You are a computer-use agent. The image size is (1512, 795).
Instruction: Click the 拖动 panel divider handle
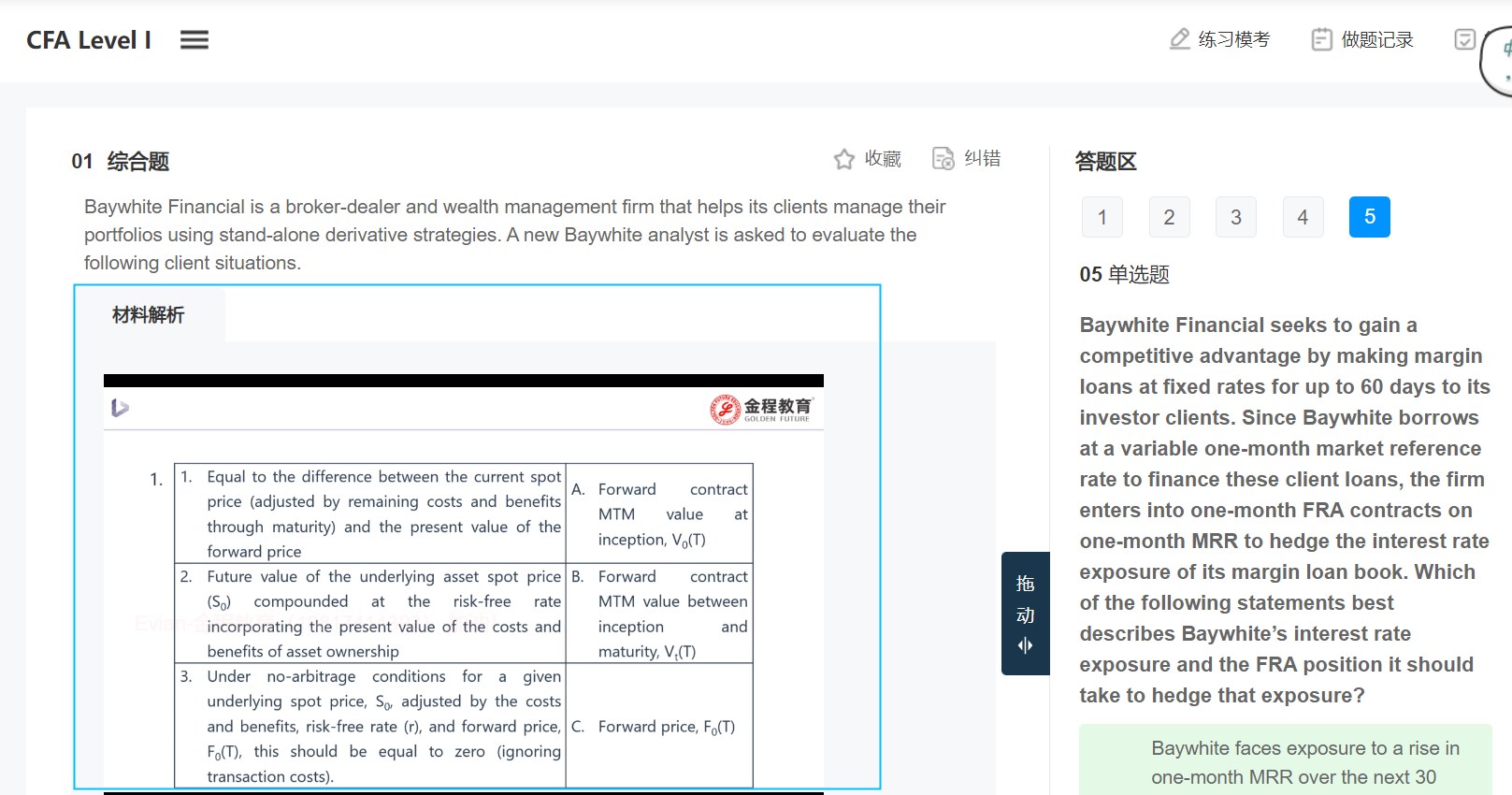1026,614
